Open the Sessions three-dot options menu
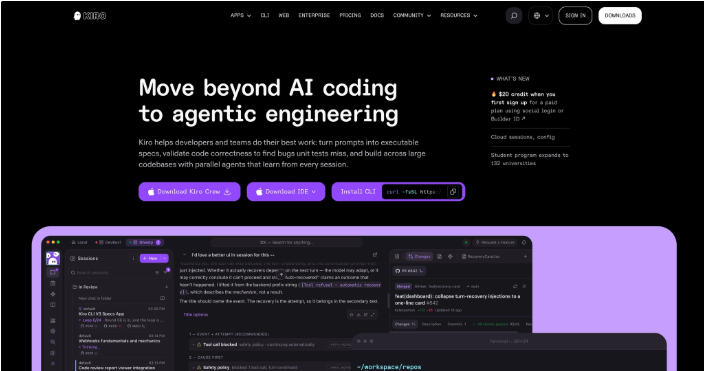704x371 pixels. (133, 258)
